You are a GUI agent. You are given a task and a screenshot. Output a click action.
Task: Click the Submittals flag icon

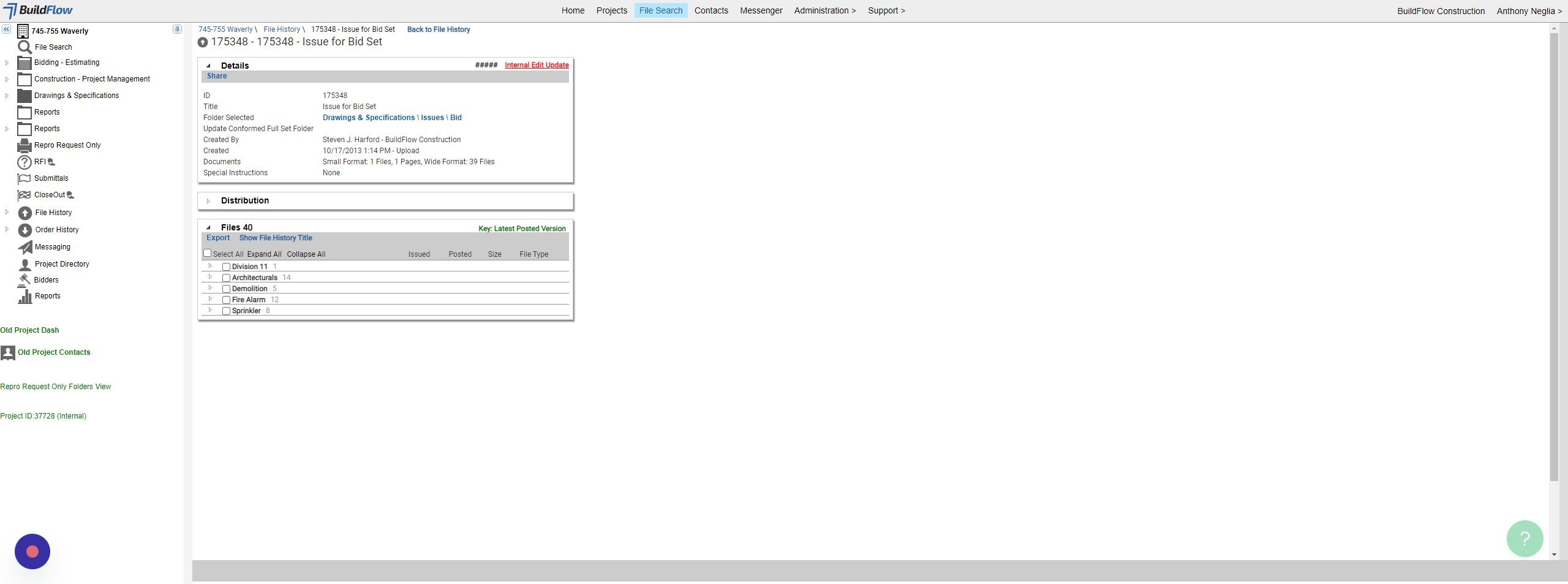(24, 178)
